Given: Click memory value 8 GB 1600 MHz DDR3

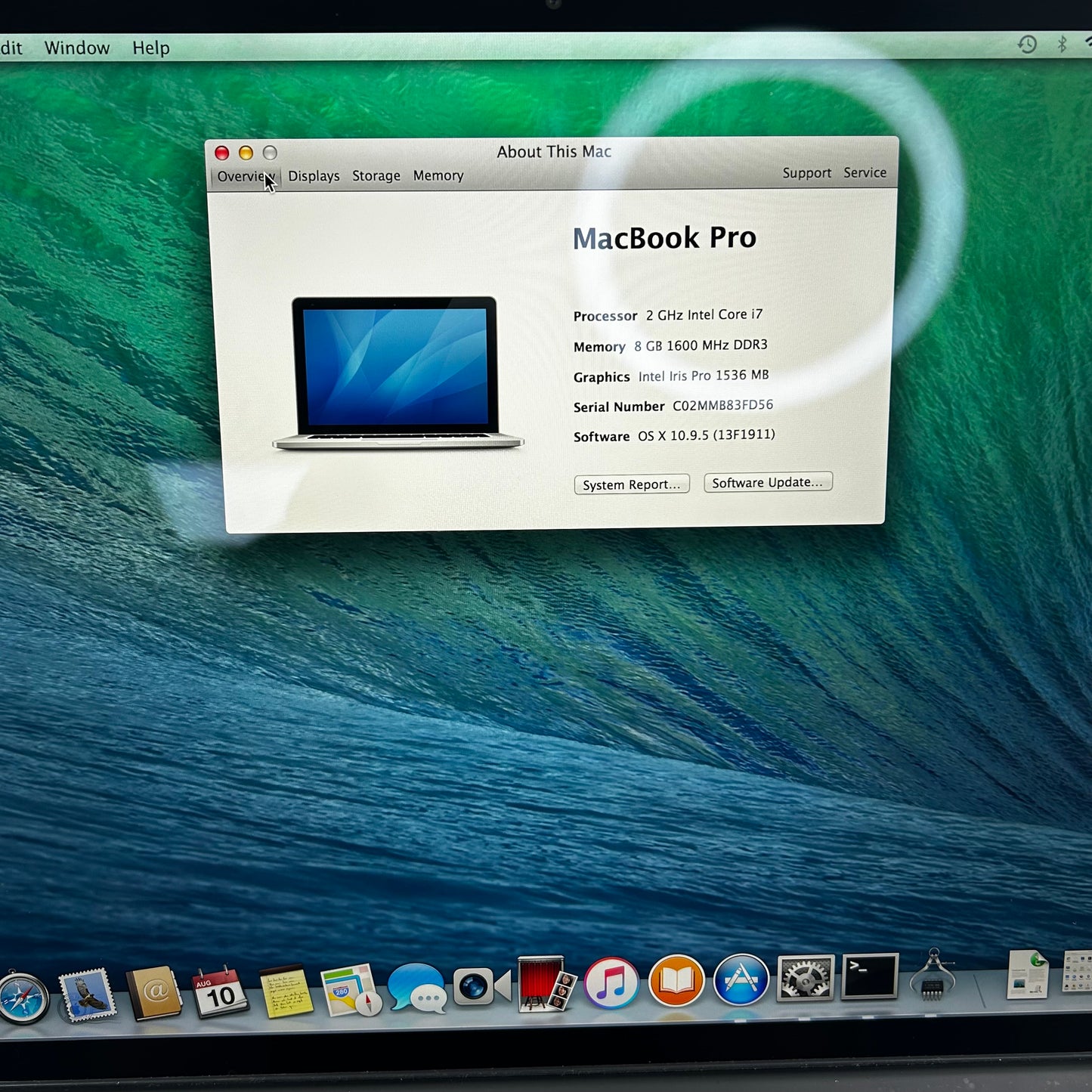Looking at the screenshot, I should (701, 345).
